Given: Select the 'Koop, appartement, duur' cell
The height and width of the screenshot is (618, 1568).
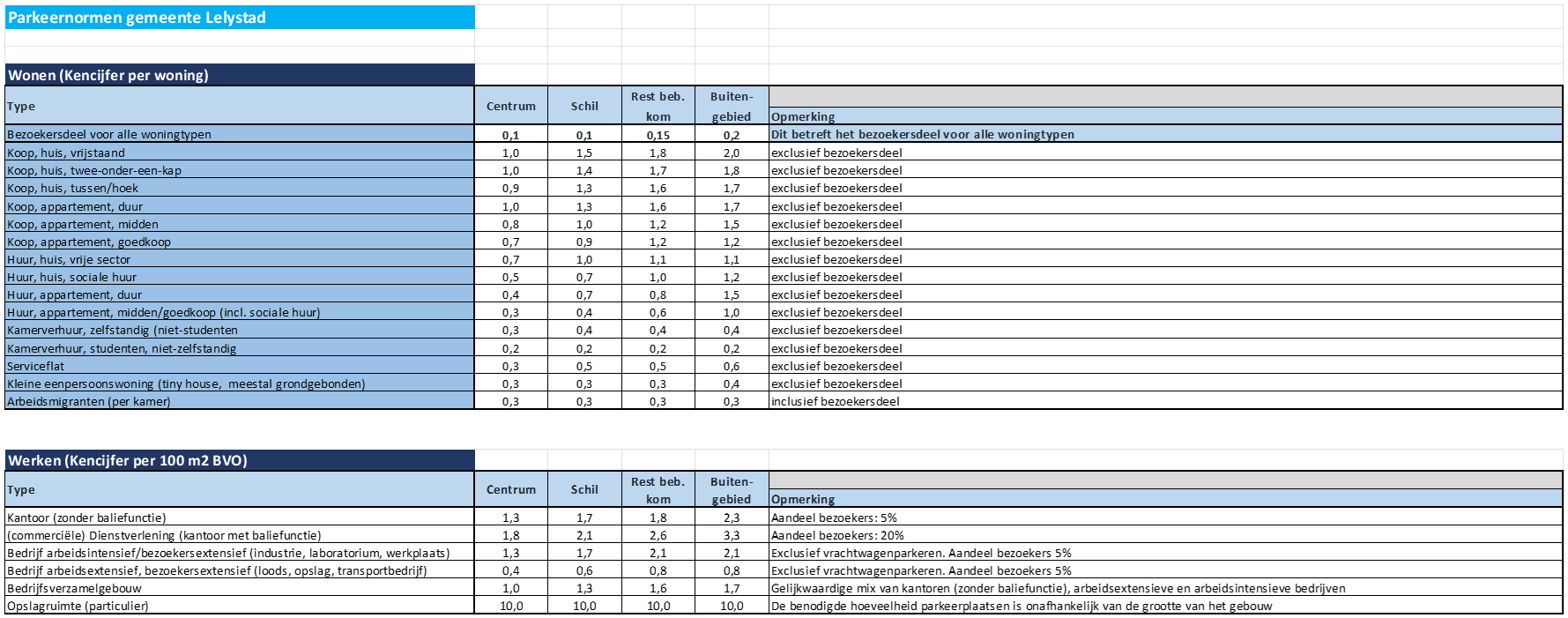Looking at the screenshot, I should [240, 206].
